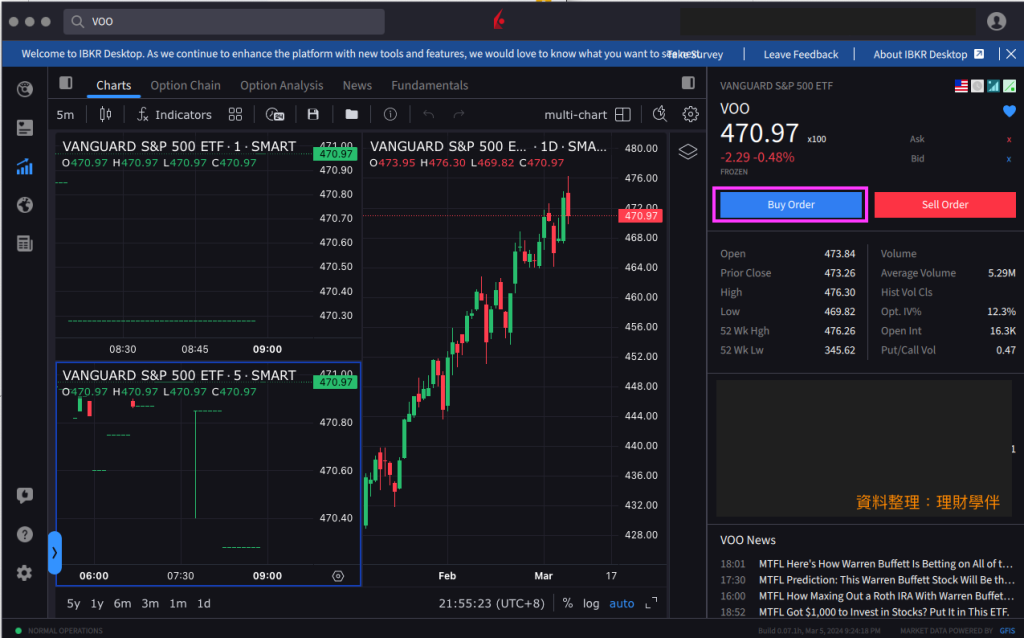Image resolution: width=1024 pixels, height=638 pixels.
Task: Expand the collapsed side panel blue arrow
Action: pos(54,552)
